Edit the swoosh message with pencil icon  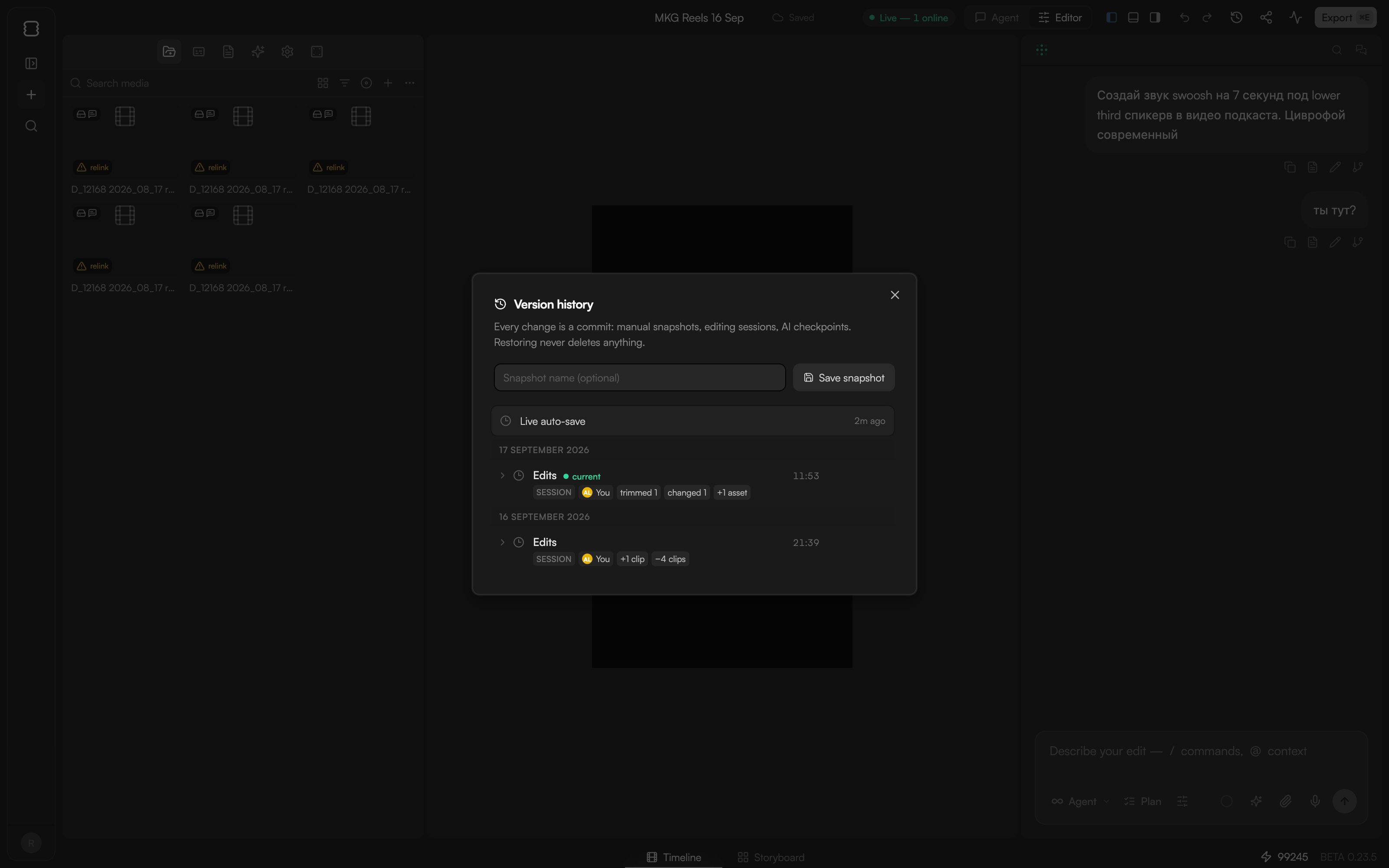1335,167
